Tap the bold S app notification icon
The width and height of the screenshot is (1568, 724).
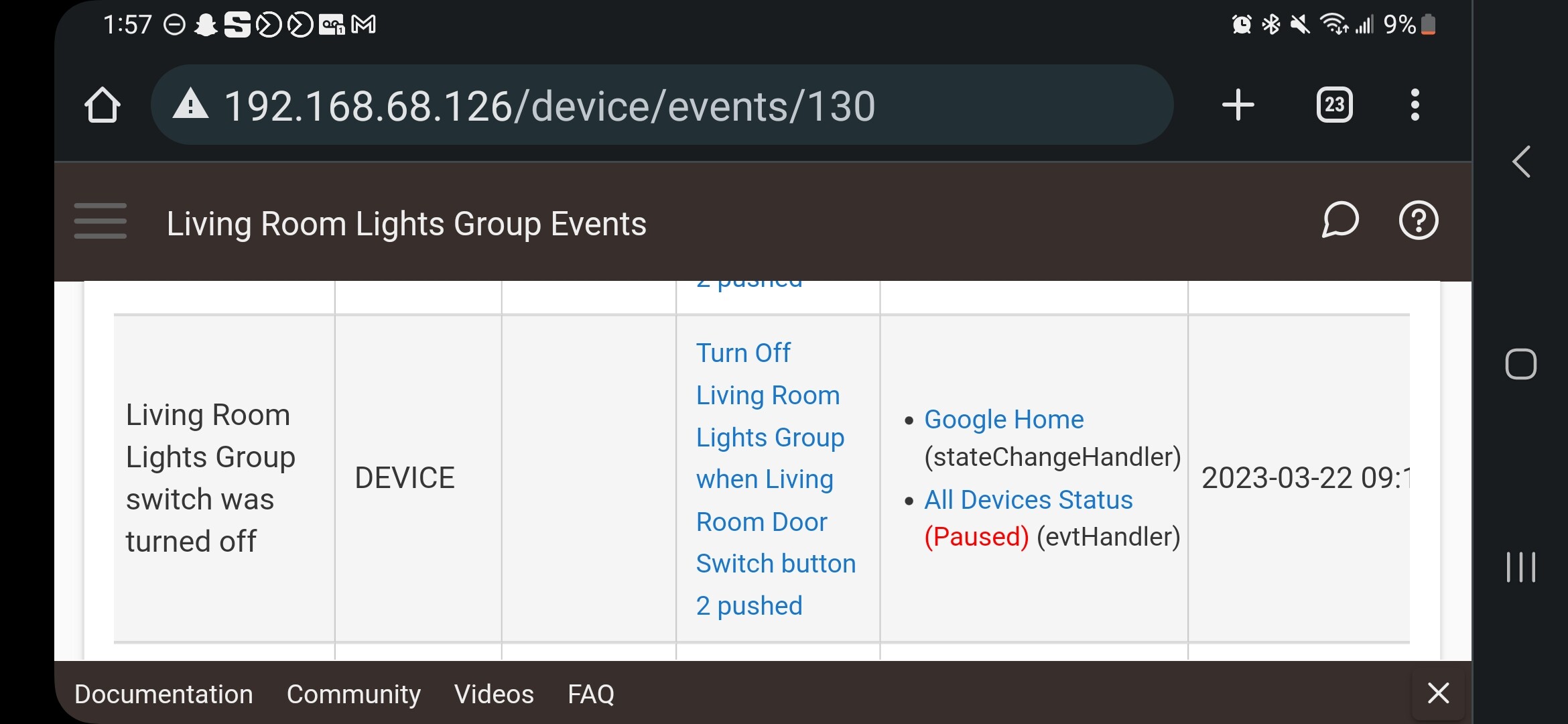pos(237,25)
